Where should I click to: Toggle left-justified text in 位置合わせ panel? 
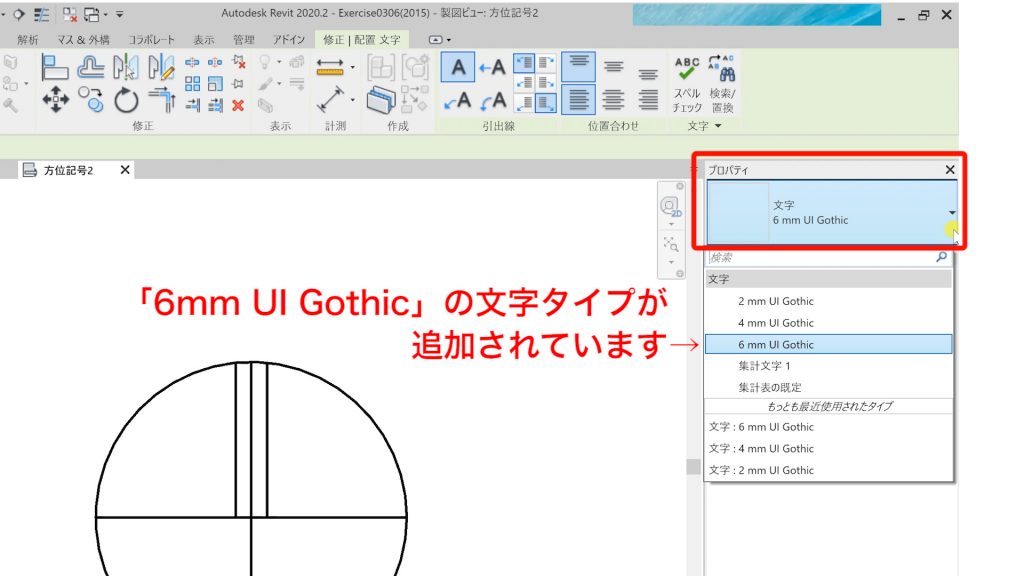[x=578, y=102]
